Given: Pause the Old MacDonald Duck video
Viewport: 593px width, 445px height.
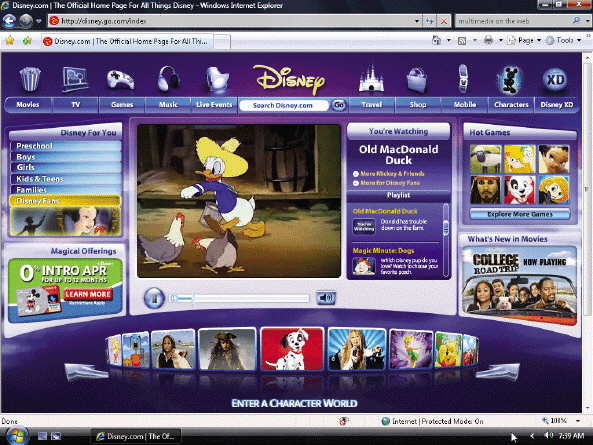Looking at the screenshot, I should pos(154,298).
